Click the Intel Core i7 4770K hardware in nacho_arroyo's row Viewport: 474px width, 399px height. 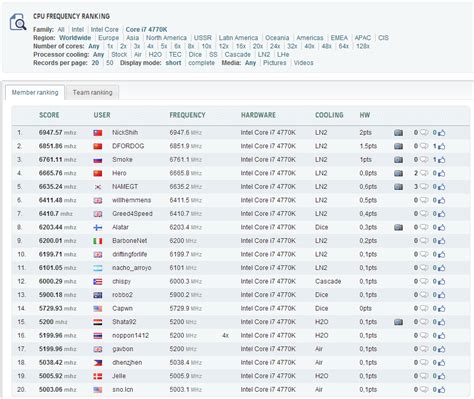click(268, 268)
